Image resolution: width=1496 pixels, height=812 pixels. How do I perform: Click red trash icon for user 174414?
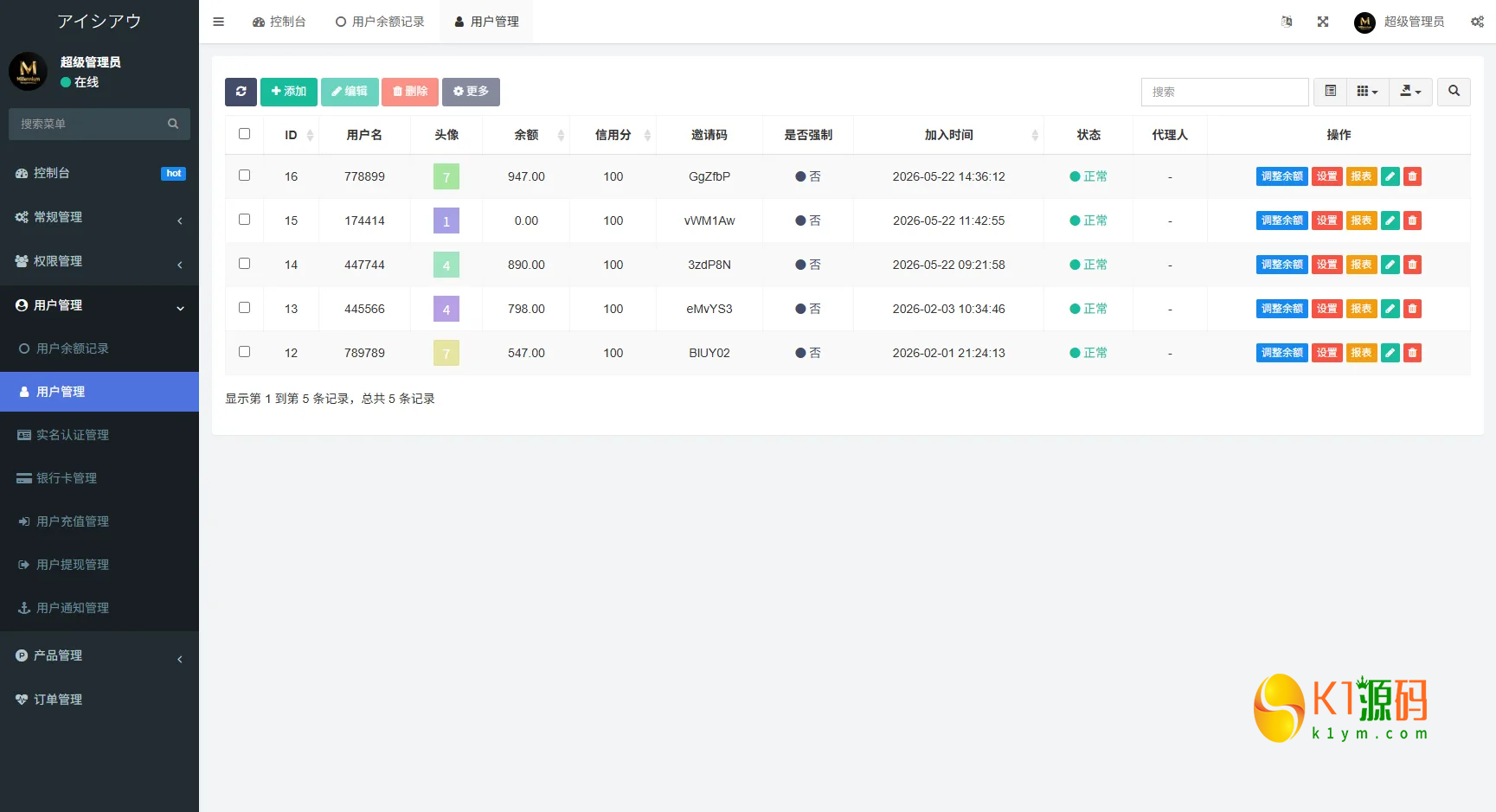click(x=1412, y=221)
